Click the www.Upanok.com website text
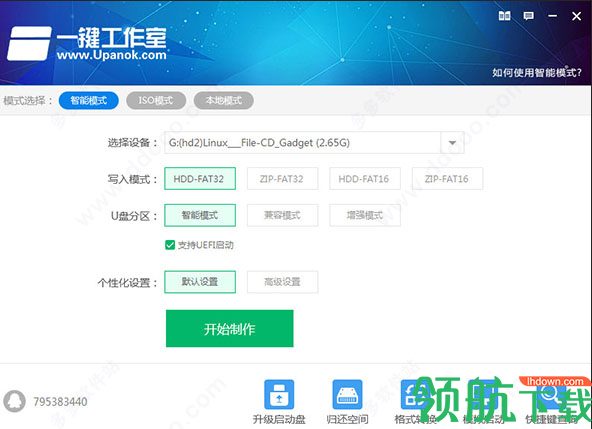Screen dimensions: 592x429 click(x=111, y=55)
